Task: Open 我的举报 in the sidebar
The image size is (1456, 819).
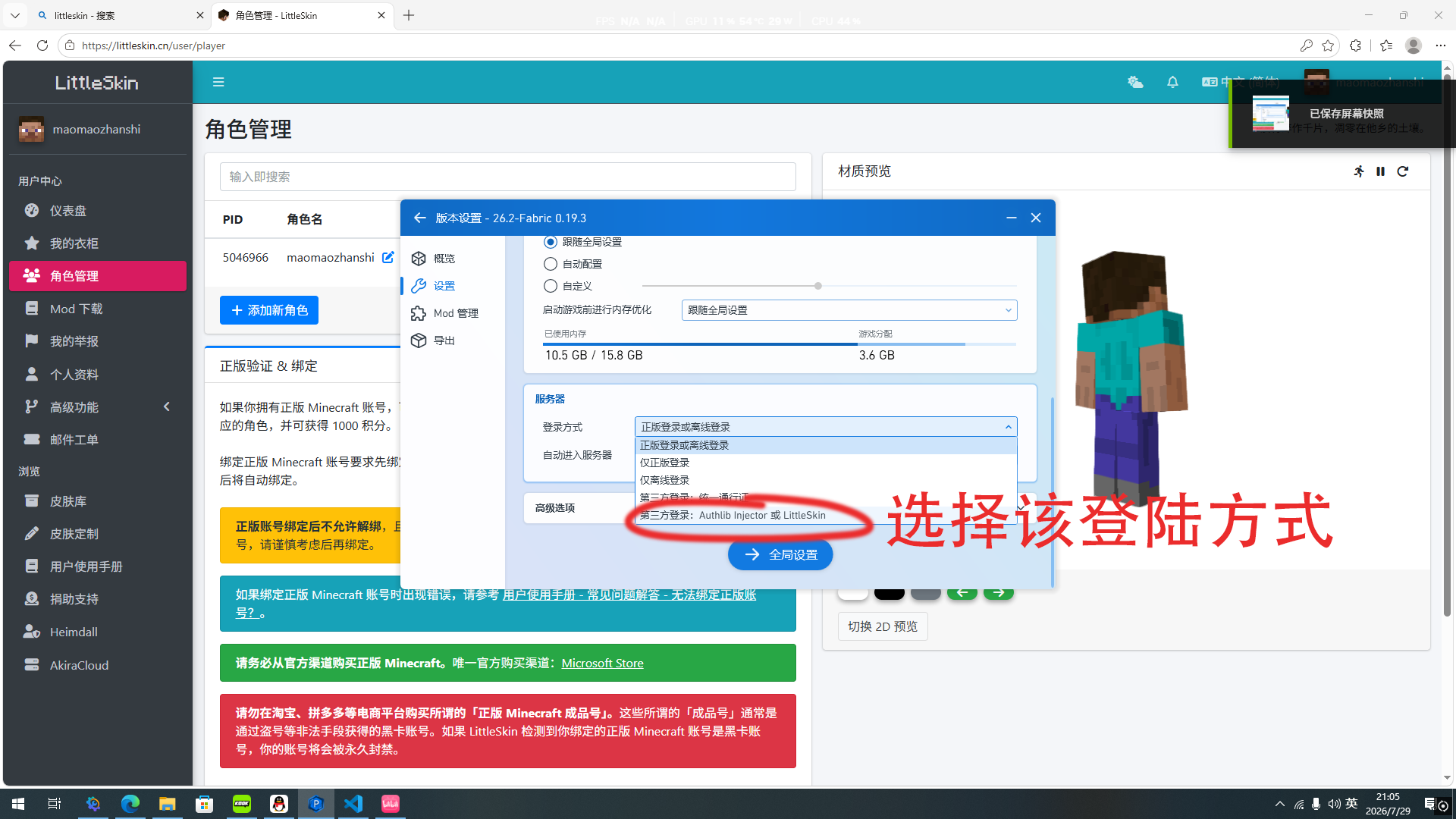Action: coord(98,341)
